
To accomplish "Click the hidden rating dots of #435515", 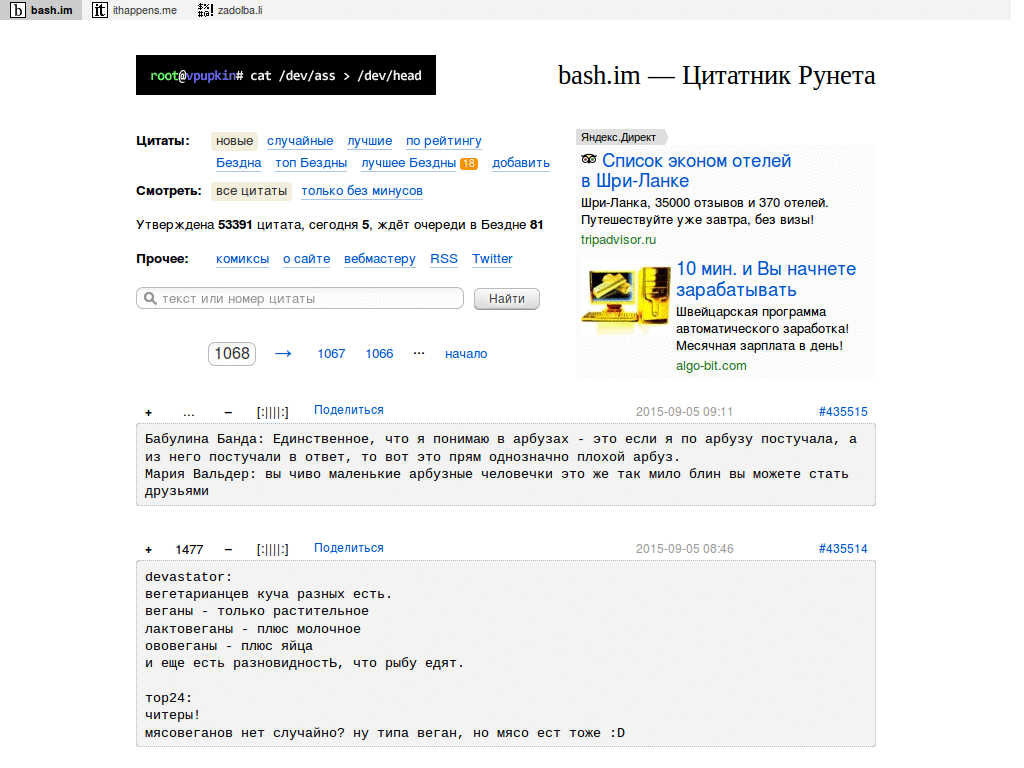I will coord(189,414).
